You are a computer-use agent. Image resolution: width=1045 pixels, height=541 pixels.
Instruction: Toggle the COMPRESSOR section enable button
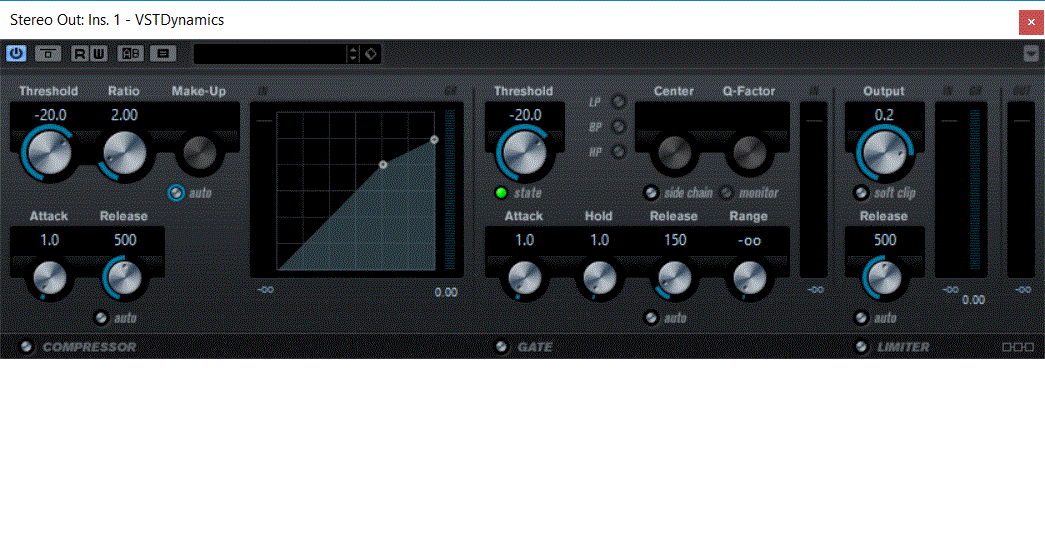pos(26,347)
